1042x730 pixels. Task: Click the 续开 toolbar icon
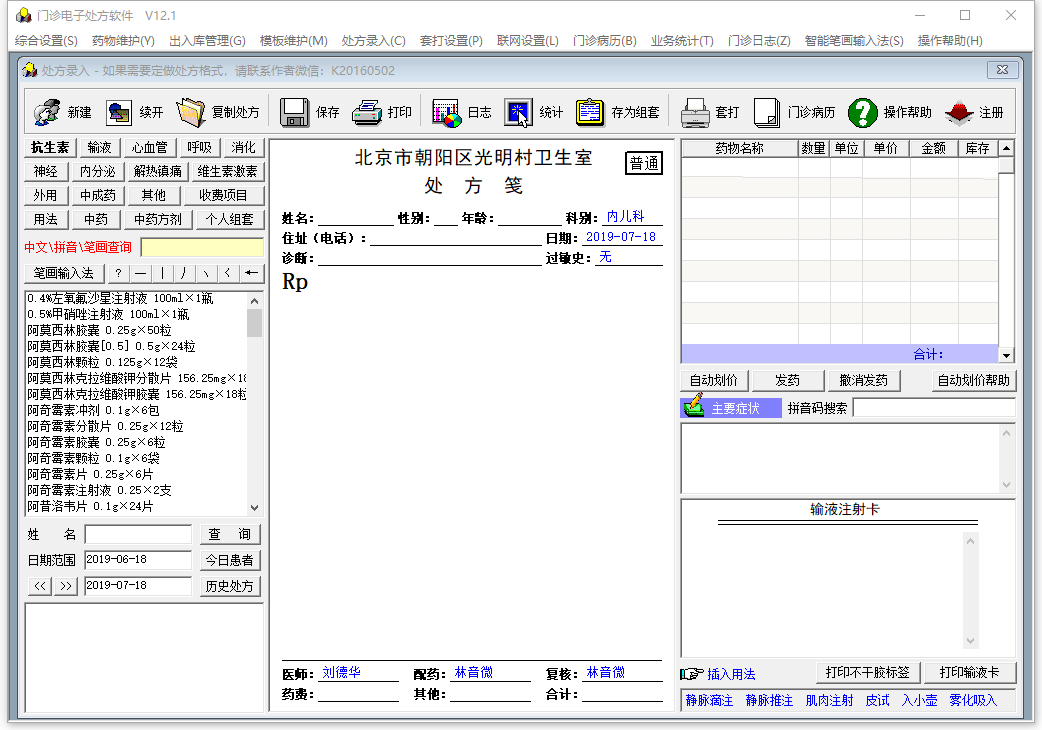coord(120,112)
